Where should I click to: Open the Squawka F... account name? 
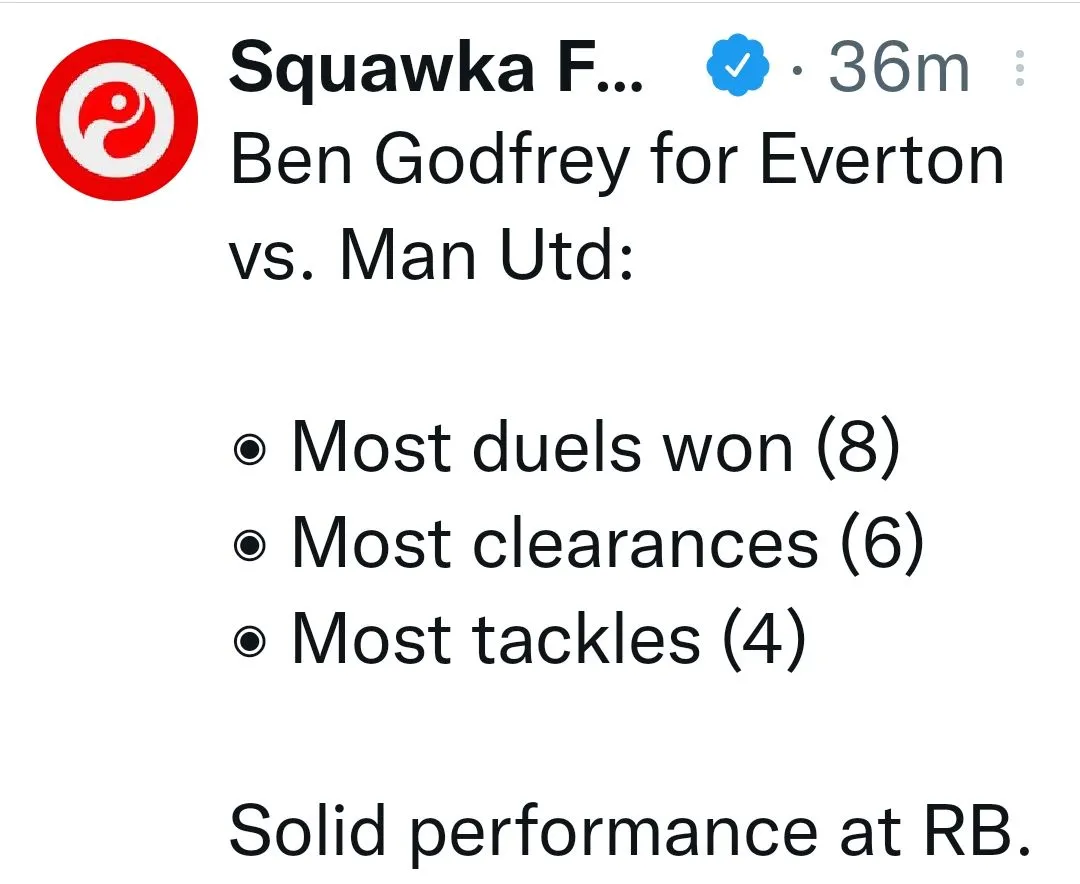click(436, 69)
